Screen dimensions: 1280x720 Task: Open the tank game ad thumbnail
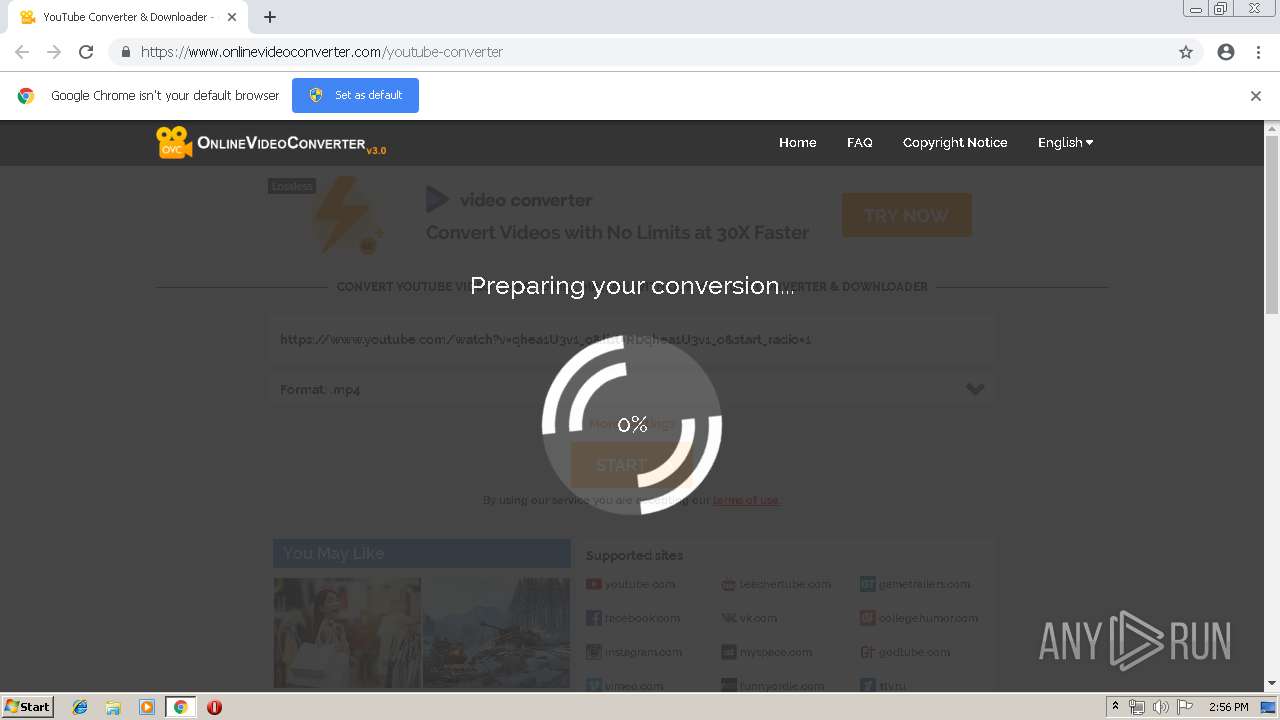pyautogui.click(x=496, y=632)
